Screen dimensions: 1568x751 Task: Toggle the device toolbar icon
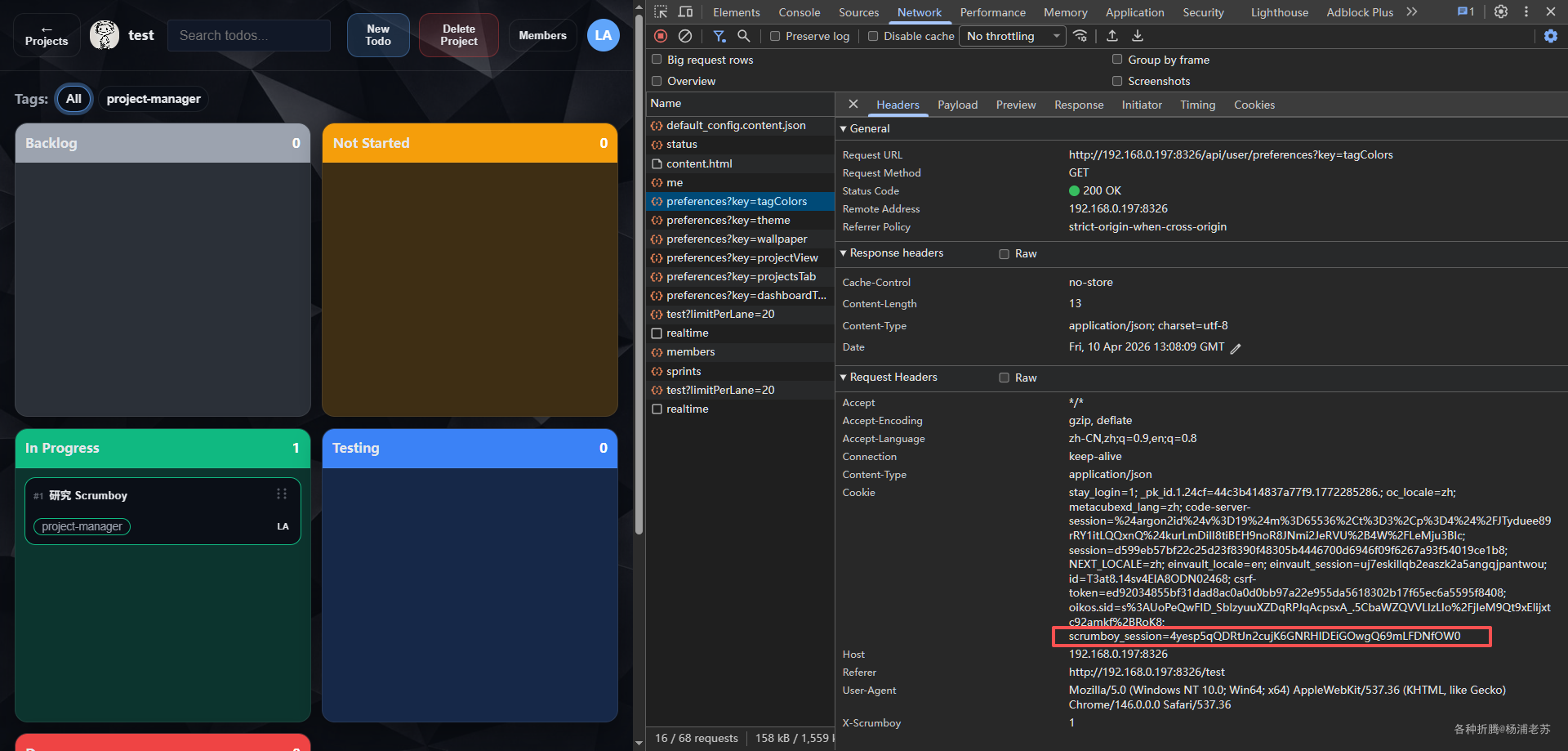tap(685, 12)
